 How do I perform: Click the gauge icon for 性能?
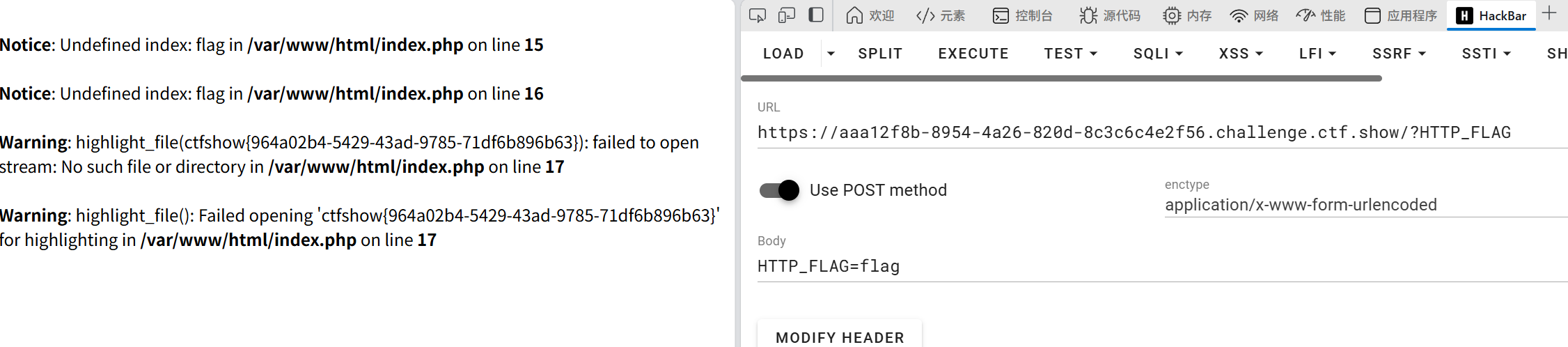[x=1306, y=15]
